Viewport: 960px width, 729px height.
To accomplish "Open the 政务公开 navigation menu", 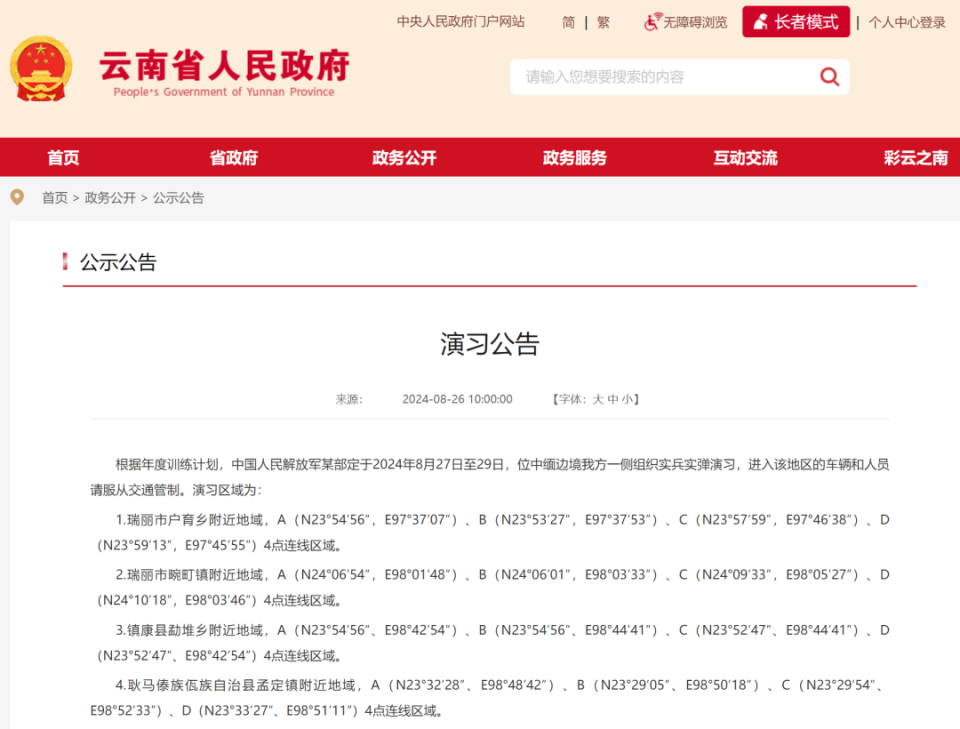I will pos(403,157).
